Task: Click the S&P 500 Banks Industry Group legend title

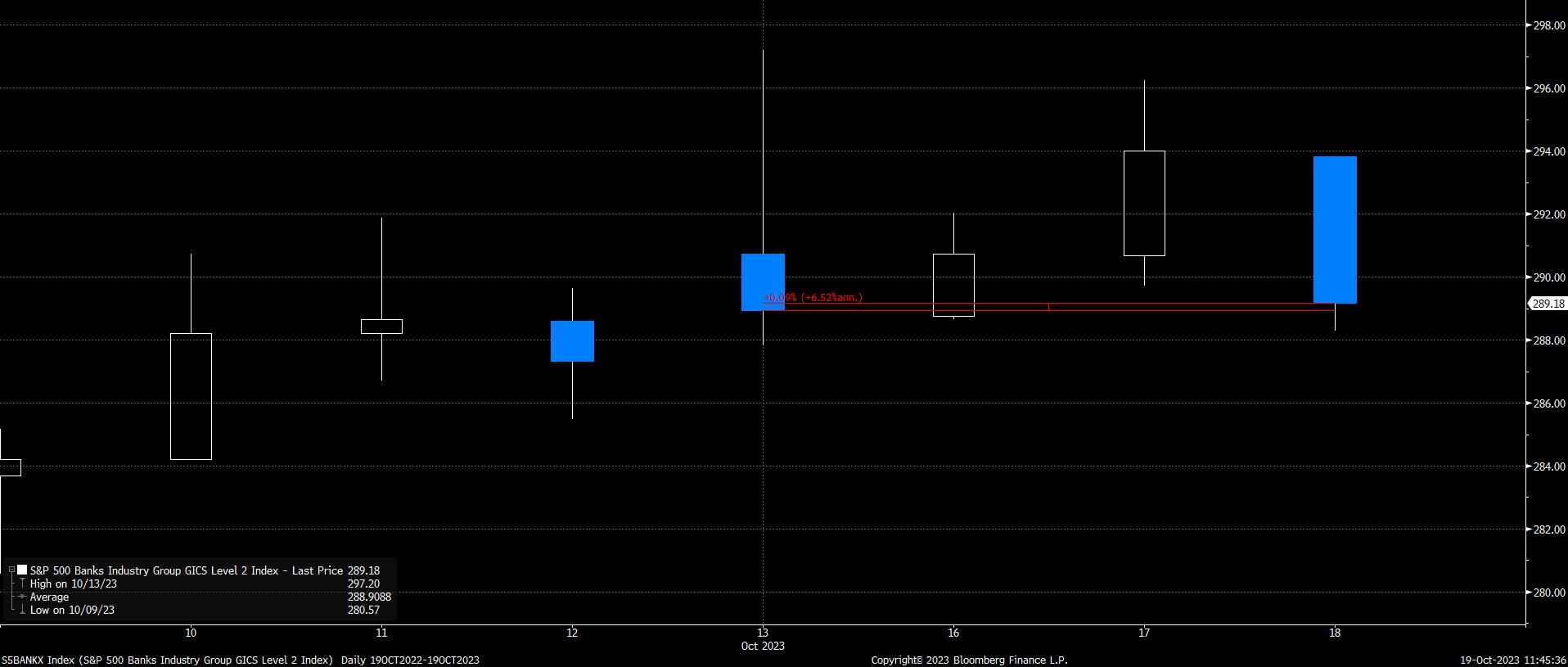Action: point(187,570)
